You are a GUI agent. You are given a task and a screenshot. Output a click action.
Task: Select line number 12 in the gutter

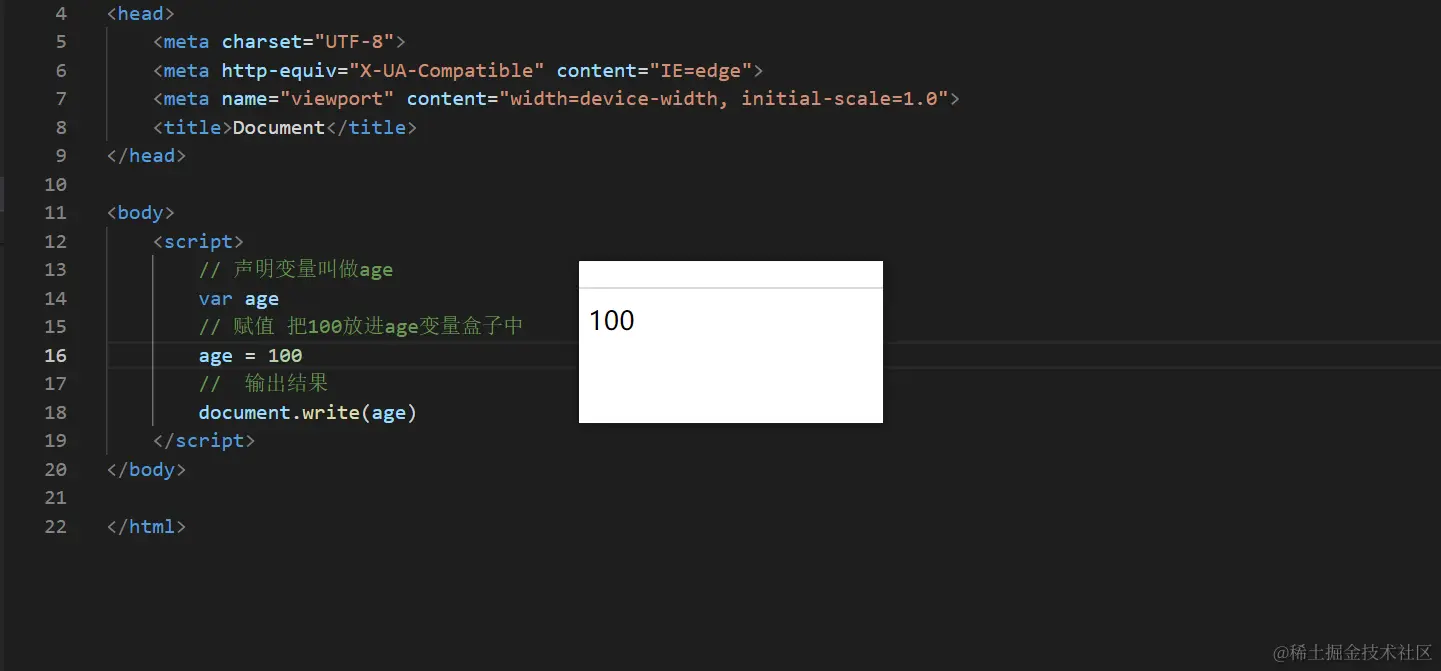(56, 241)
